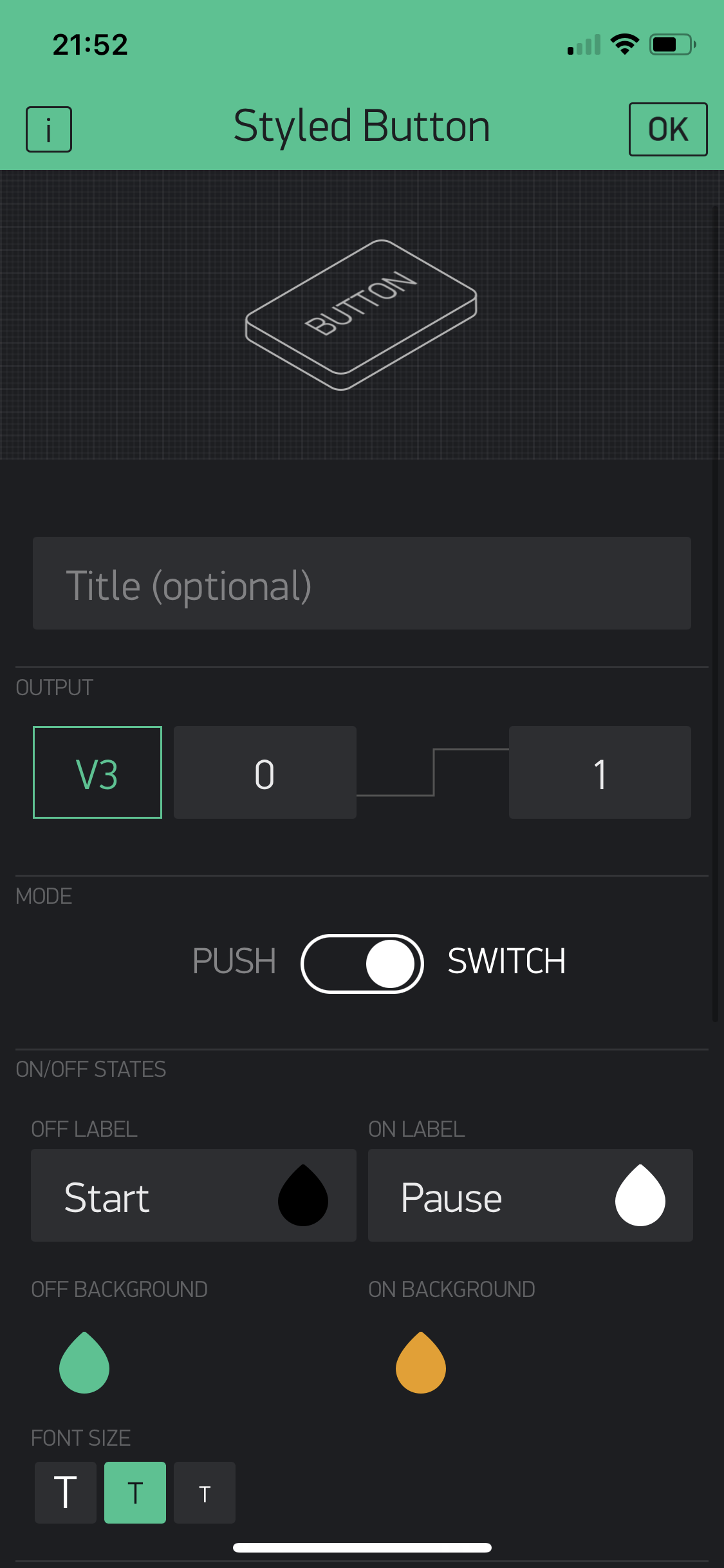Viewport: 724px width, 1568px height.
Task: Open the V3 pin selector
Action: [x=97, y=772]
